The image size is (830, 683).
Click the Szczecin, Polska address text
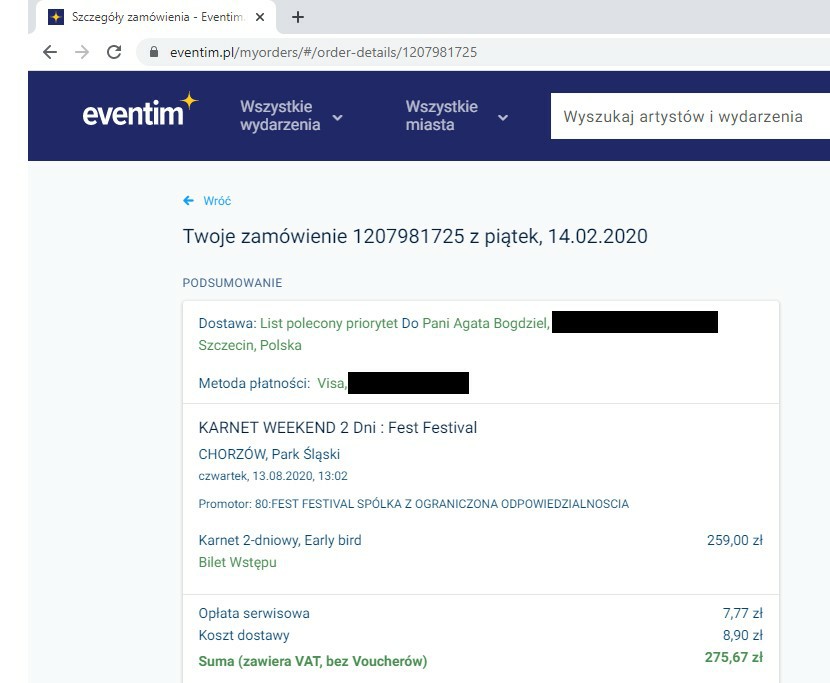(250, 345)
